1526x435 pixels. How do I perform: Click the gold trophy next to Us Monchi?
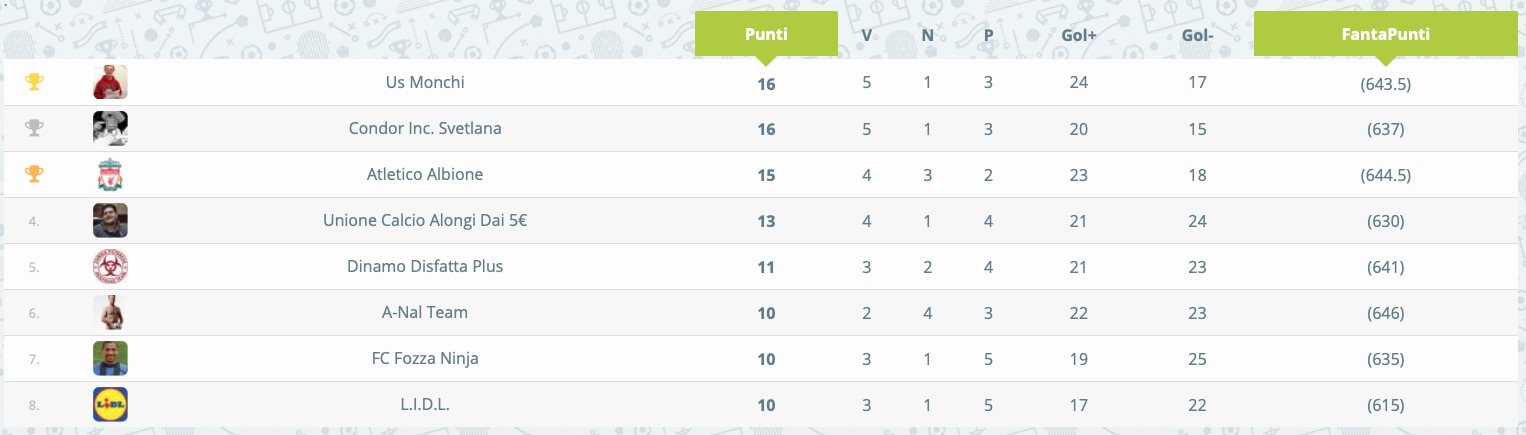(x=34, y=82)
